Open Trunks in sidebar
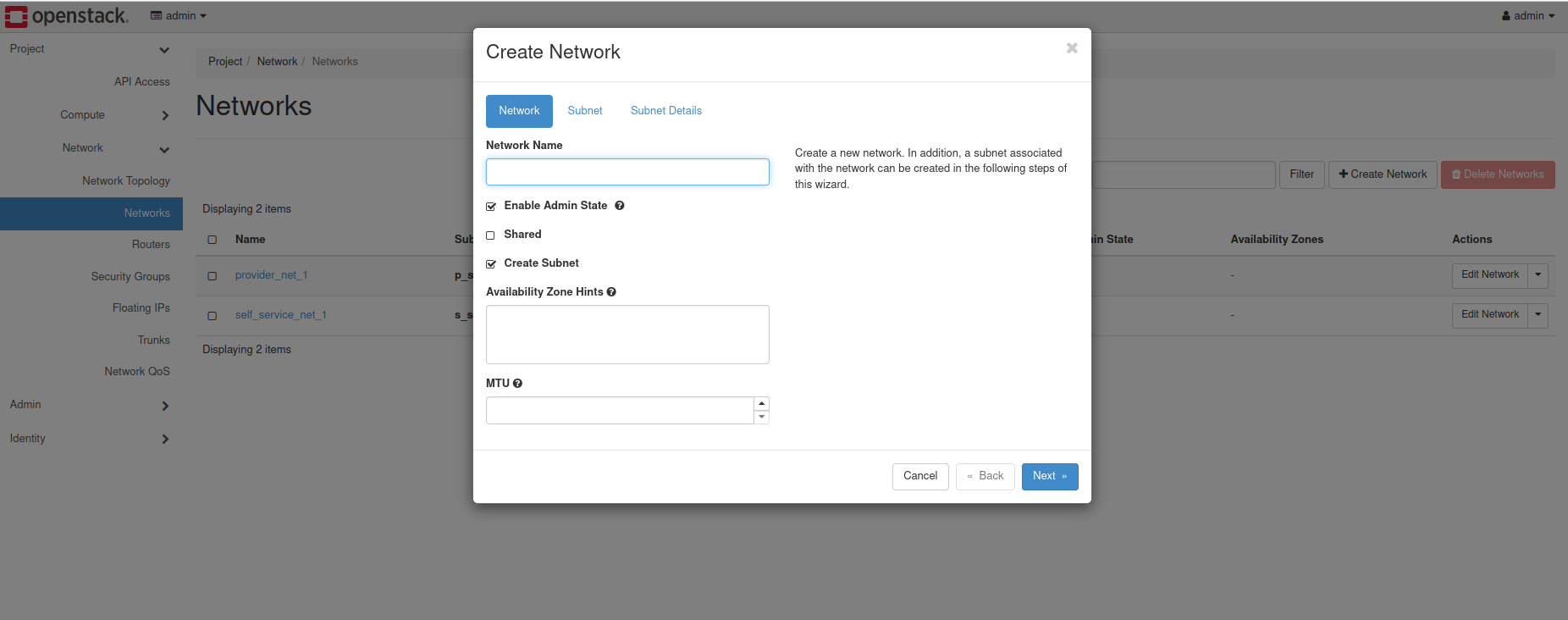Screen dimensions: 1568x620 pyautogui.click(x=154, y=340)
